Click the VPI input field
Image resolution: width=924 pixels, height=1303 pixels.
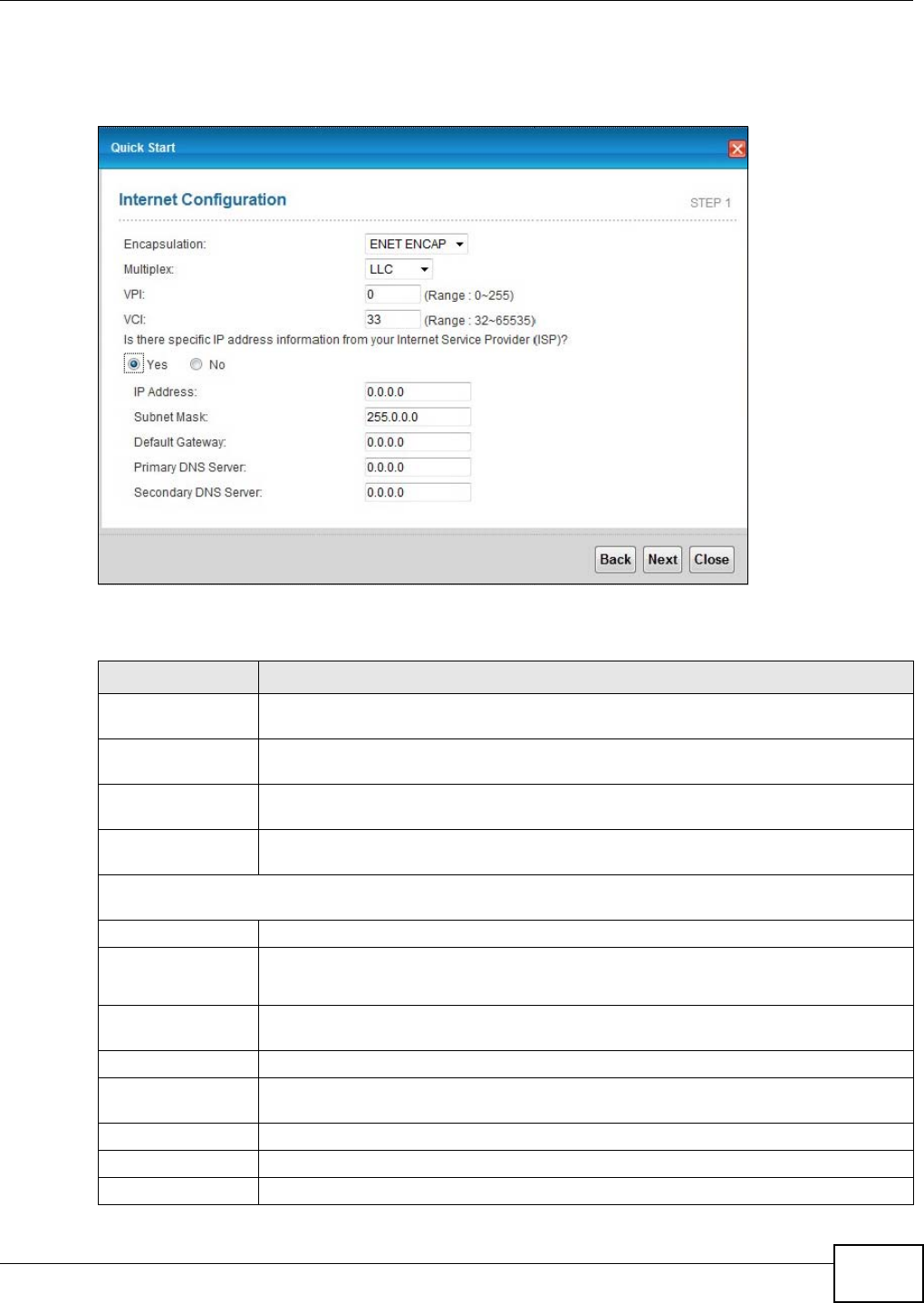(392, 294)
